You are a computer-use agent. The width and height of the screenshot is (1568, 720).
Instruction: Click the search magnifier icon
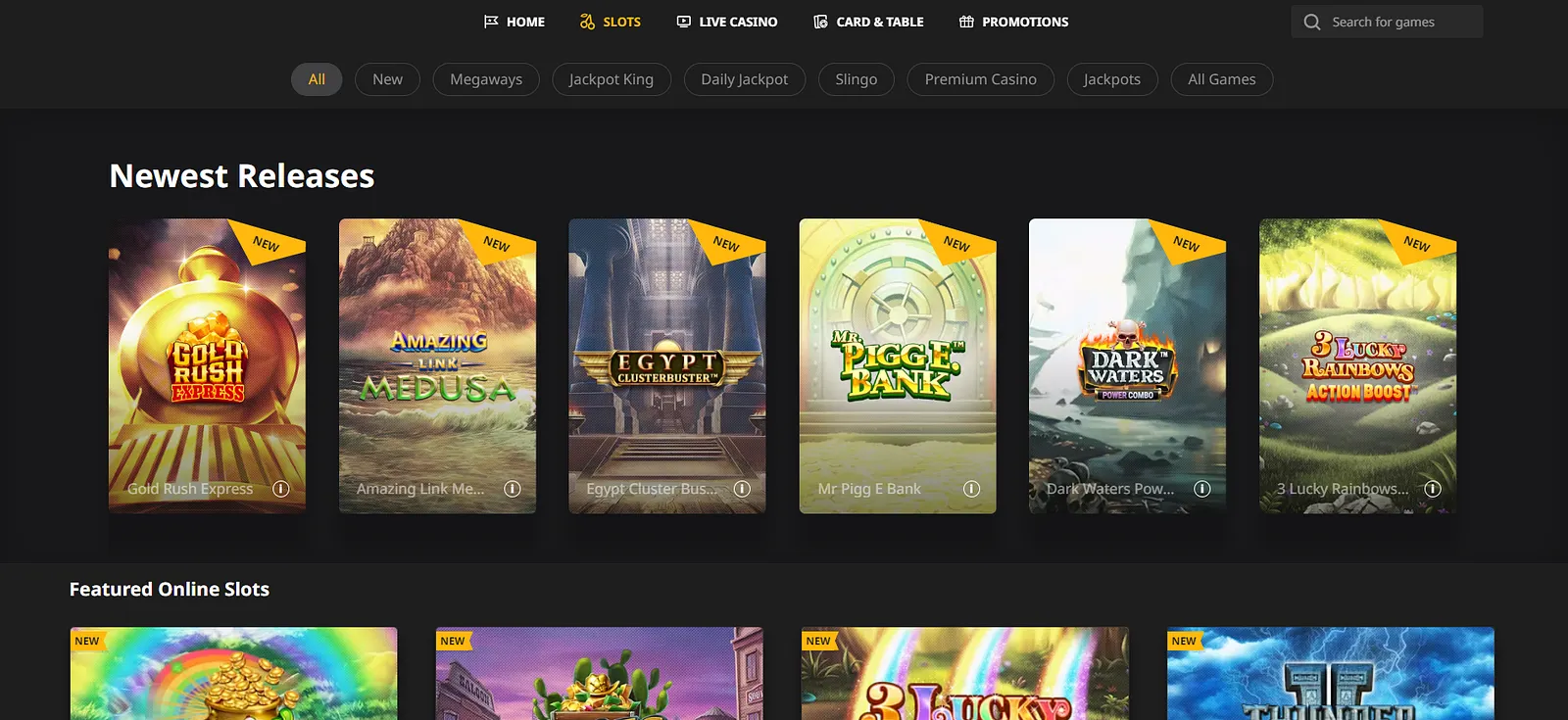1312,22
